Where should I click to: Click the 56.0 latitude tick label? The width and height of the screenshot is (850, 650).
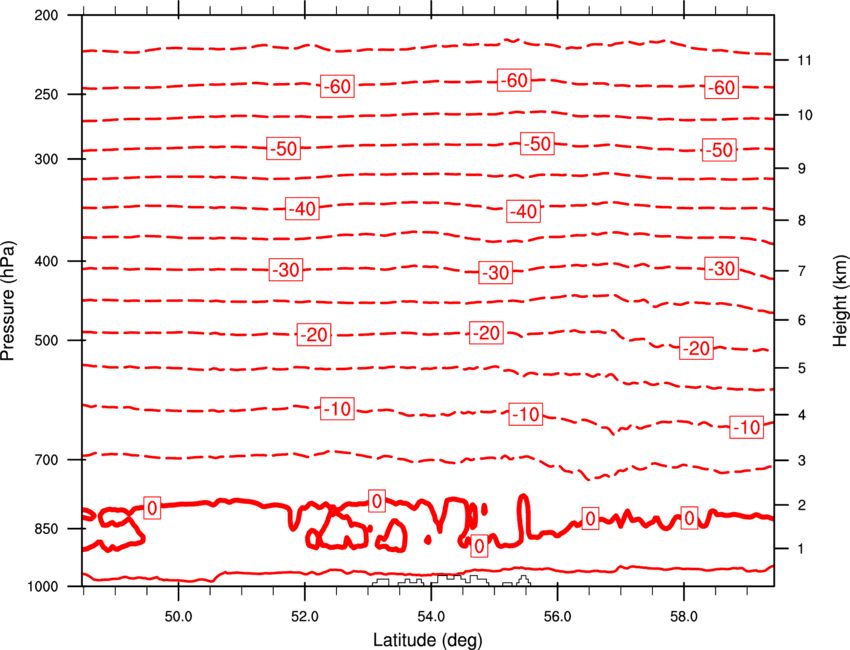(557, 617)
